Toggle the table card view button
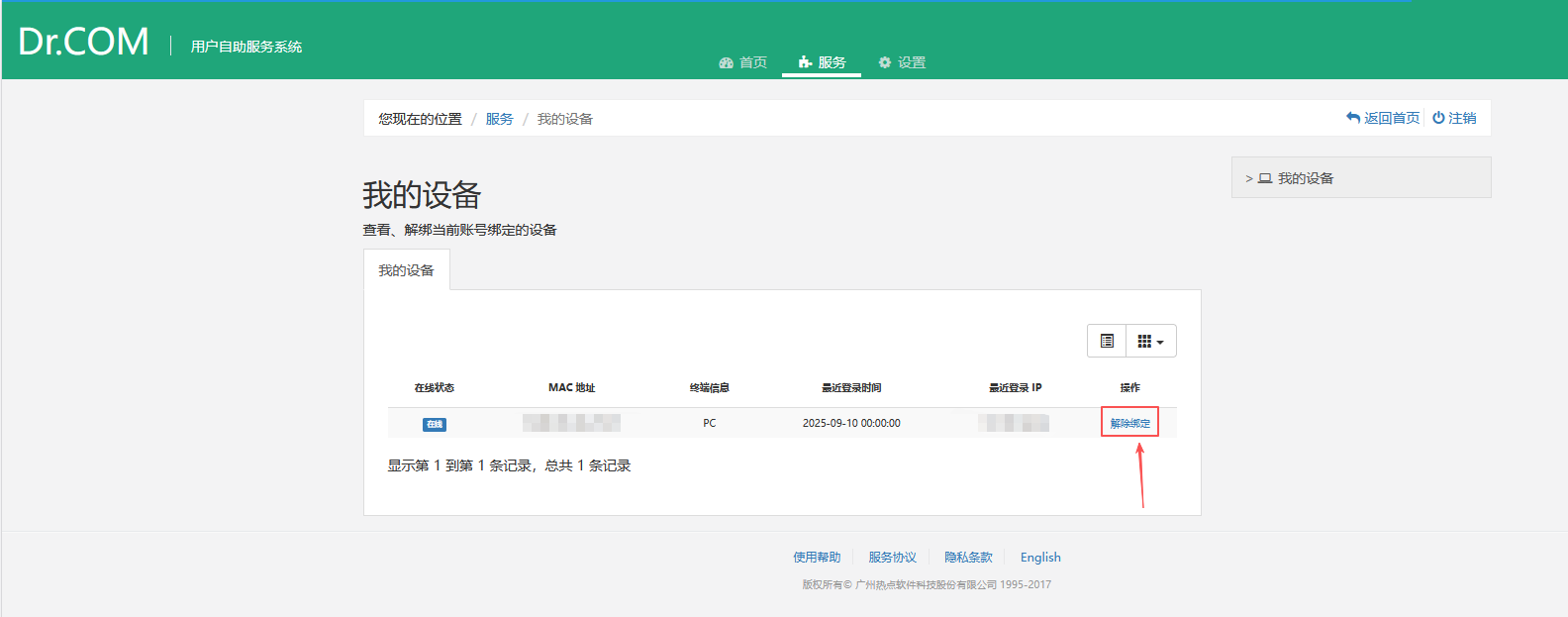This screenshot has width=1568, height=617. 1107,341
